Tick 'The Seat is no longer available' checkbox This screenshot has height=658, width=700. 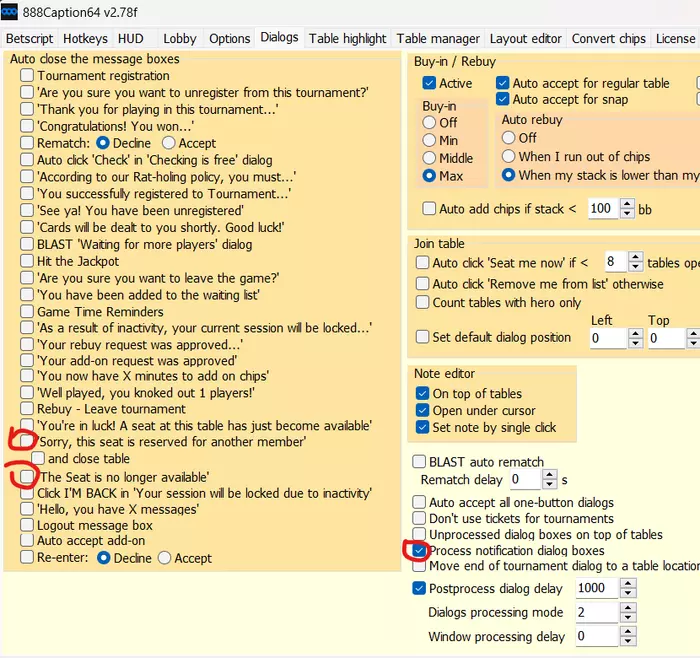coord(27,477)
